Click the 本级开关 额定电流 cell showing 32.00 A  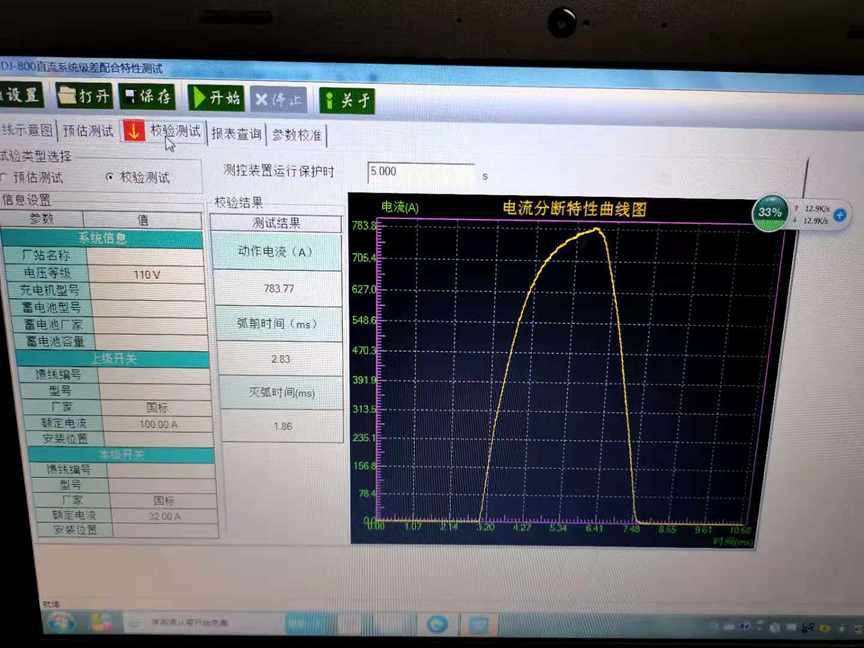coord(162,516)
